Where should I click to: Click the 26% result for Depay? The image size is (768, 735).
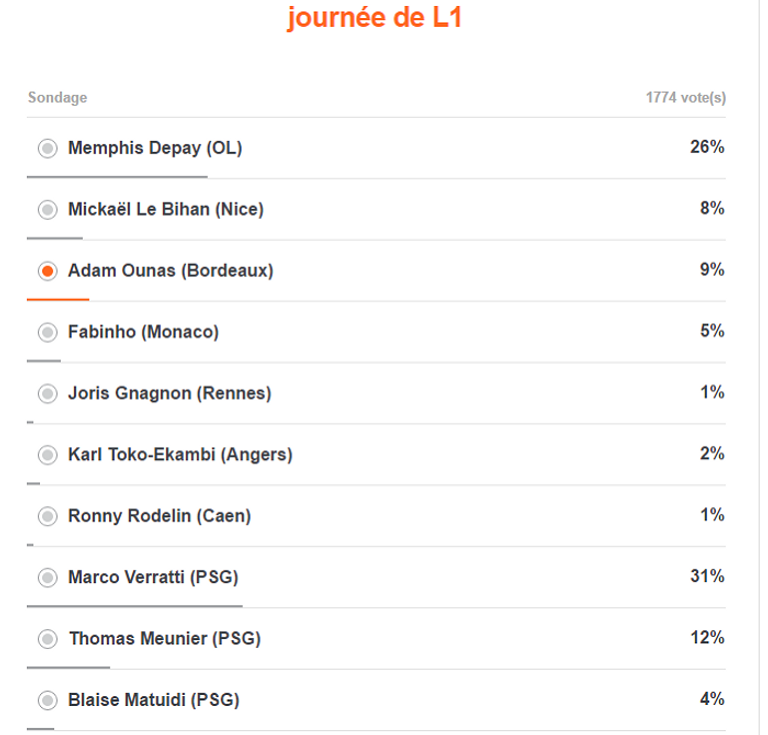tap(706, 148)
